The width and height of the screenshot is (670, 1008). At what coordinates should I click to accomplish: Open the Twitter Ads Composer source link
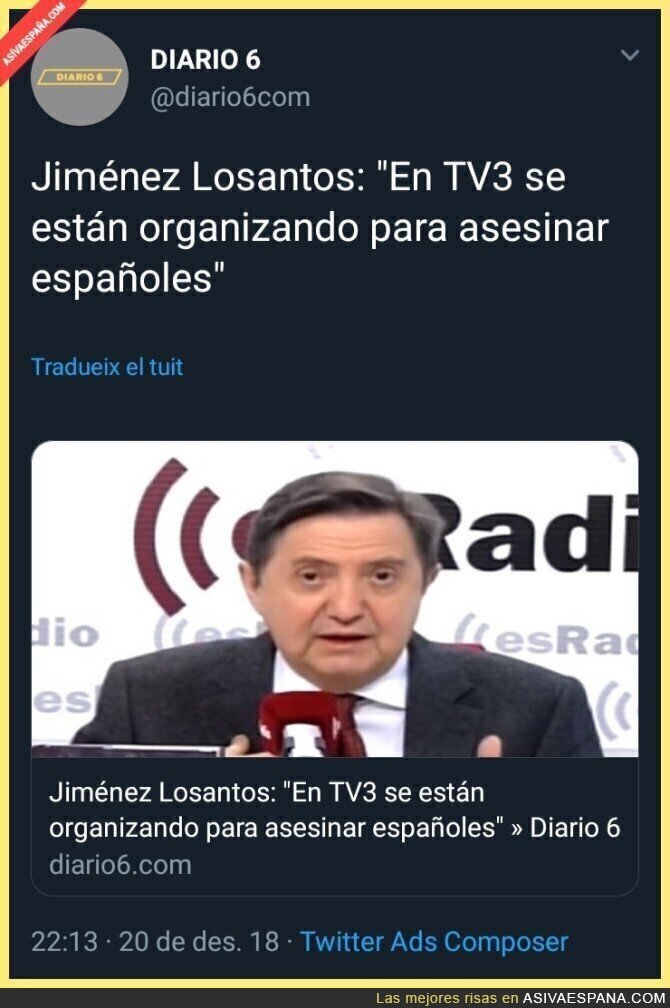tap(434, 942)
